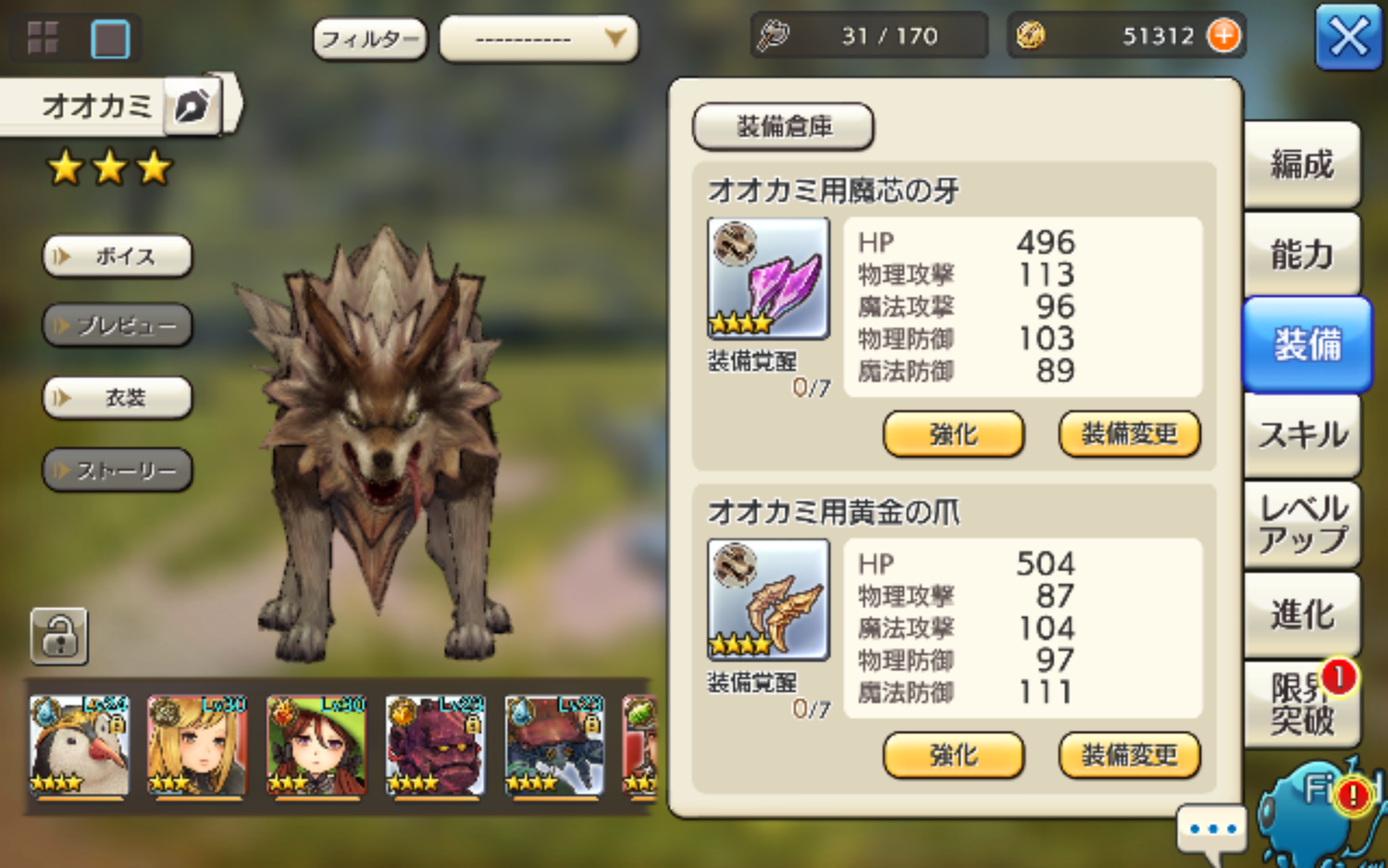Toggle the unit lock padlock
This screenshot has width=1388, height=868.
point(59,637)
